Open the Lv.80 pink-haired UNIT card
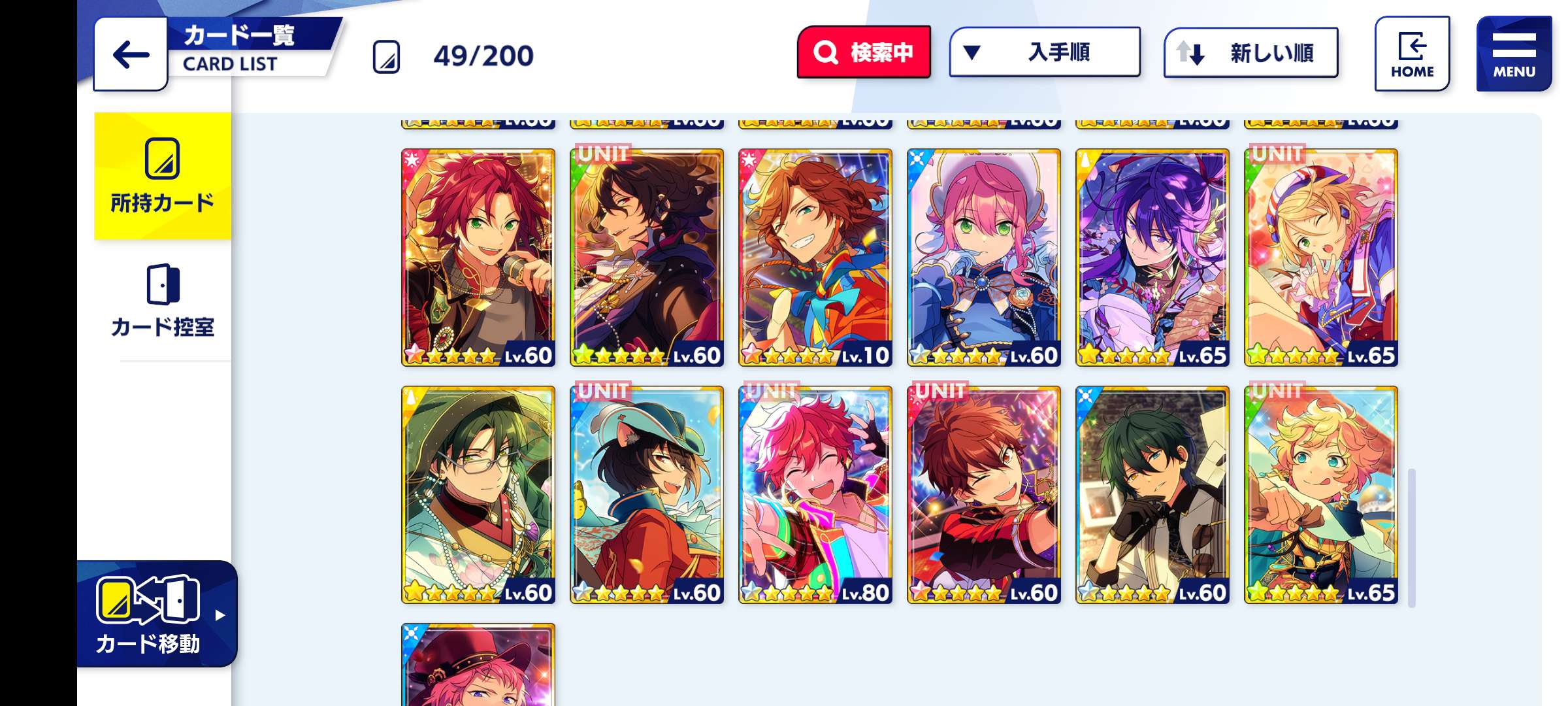The image size is (1568, 706). 815,495
